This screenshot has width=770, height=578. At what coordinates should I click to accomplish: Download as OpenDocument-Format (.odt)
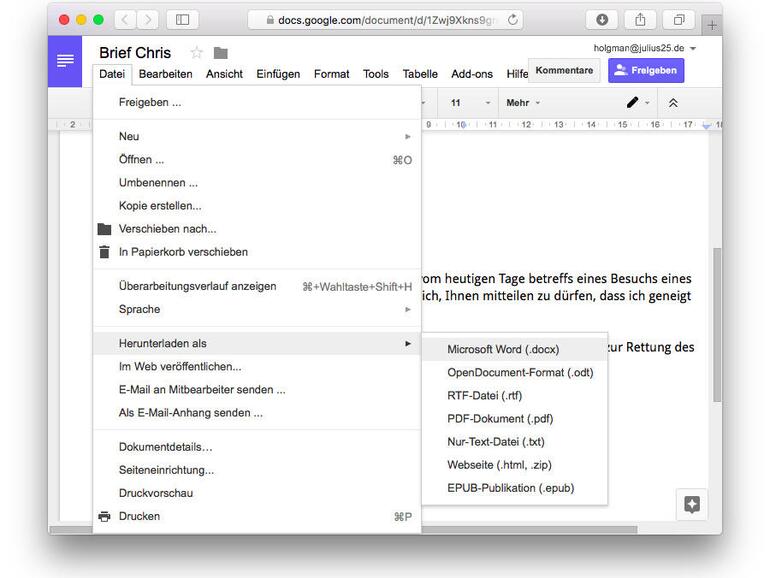[515, 372]
